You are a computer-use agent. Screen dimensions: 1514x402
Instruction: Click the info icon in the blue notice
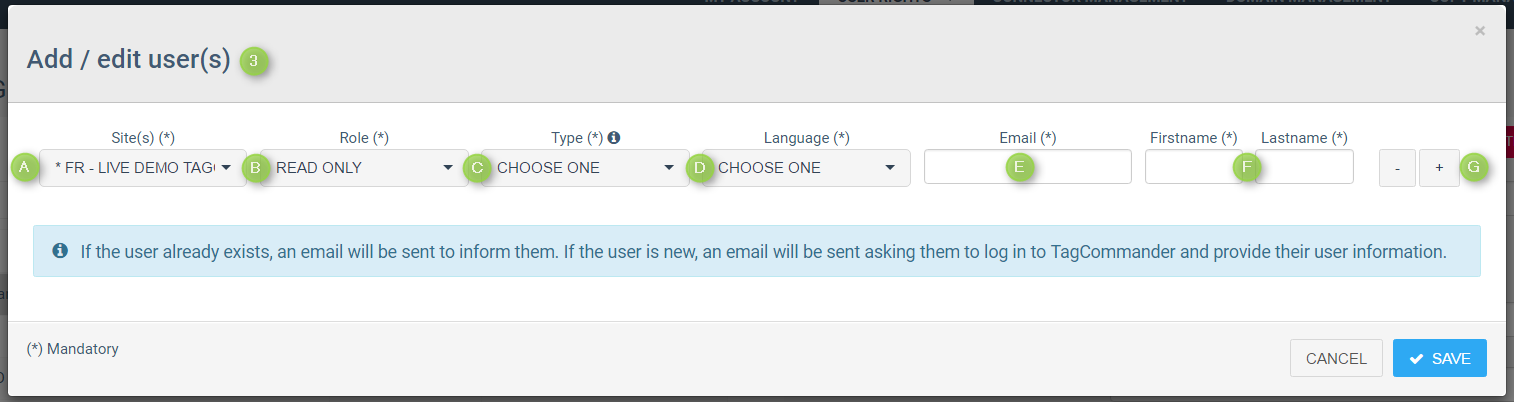click(x=60, y=250)
